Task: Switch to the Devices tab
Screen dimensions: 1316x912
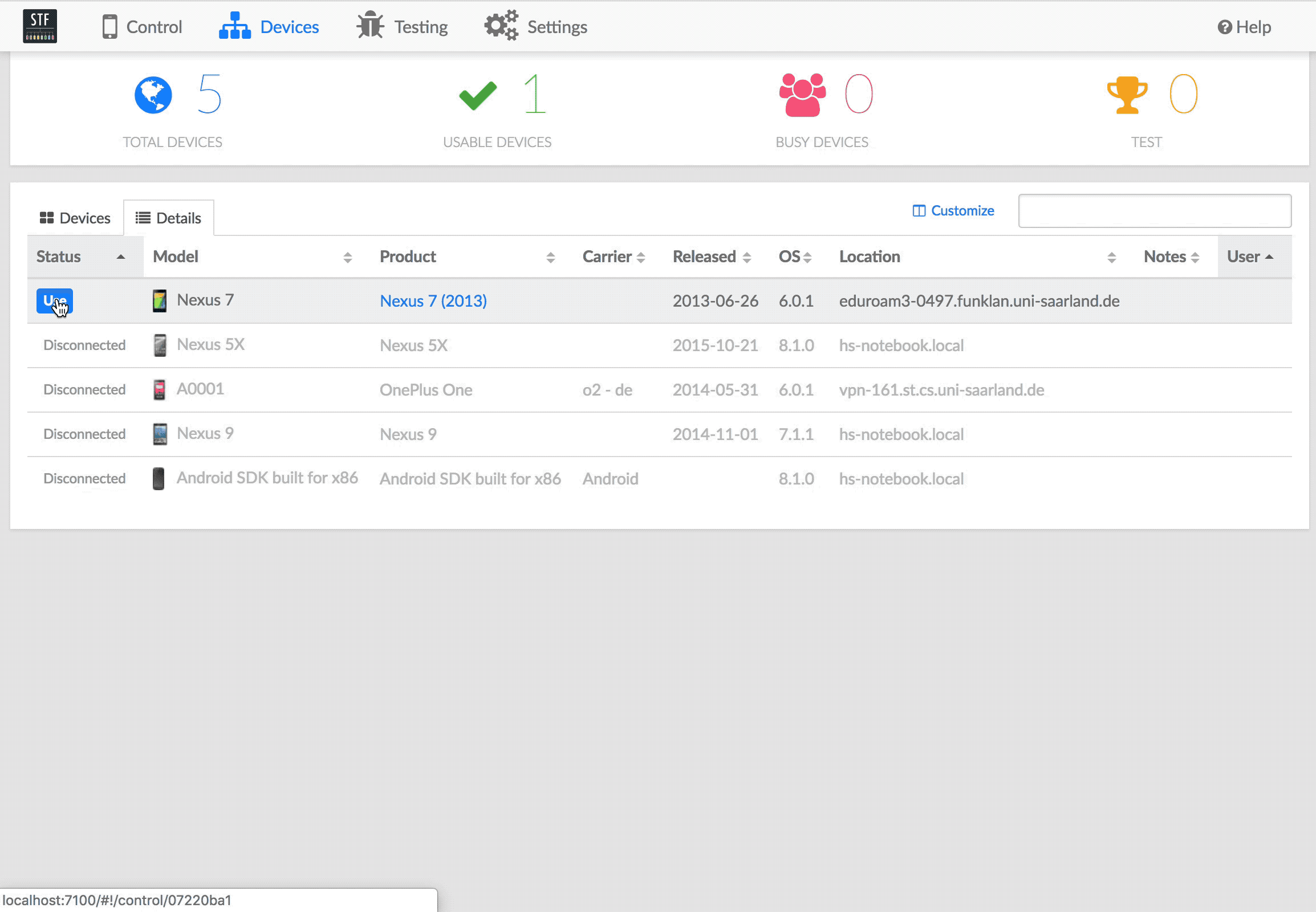Action: [x=75, y=217]
